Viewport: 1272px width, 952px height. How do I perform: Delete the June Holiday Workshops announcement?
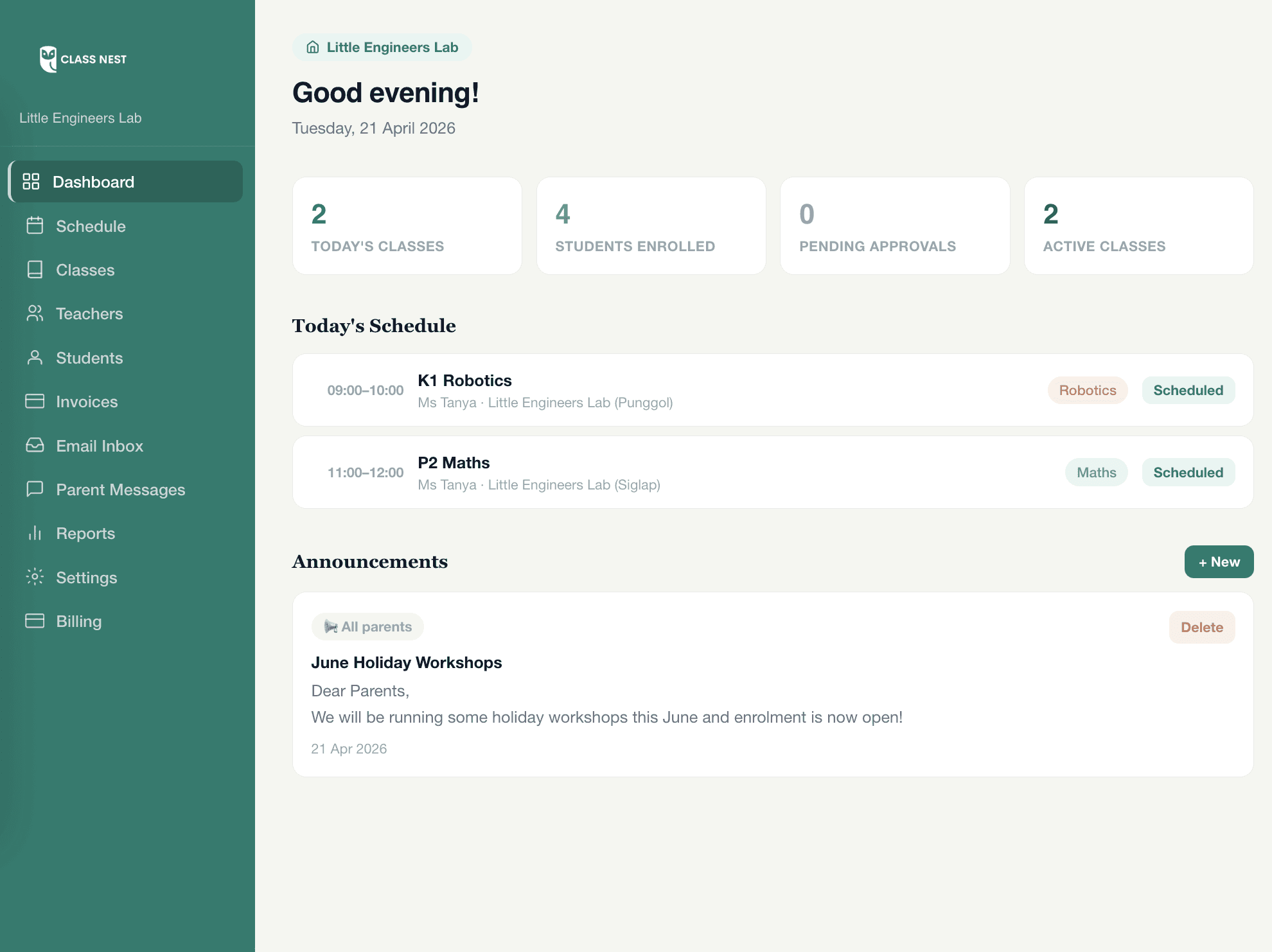click(1201, 627)
